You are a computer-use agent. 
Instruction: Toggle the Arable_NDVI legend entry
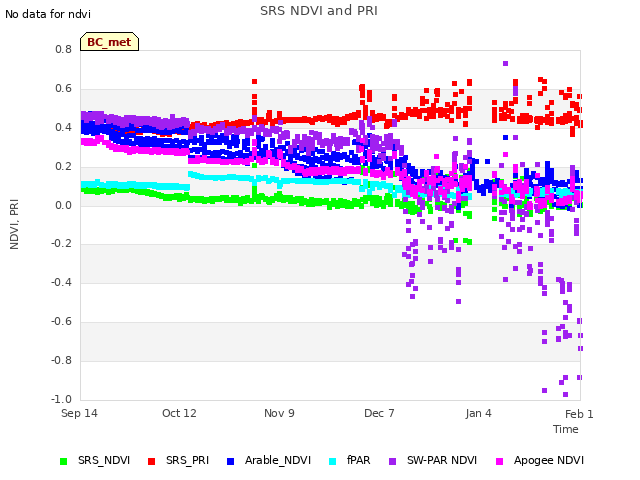tap(269, 460)
